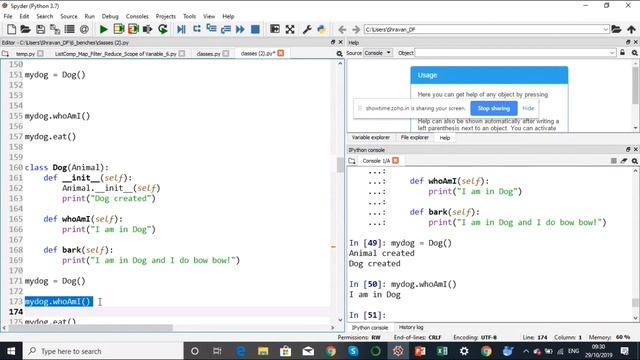Open the PYTHONPATH manager Python icon
Screen dimensions: 640x360
(x=322, y=29)
